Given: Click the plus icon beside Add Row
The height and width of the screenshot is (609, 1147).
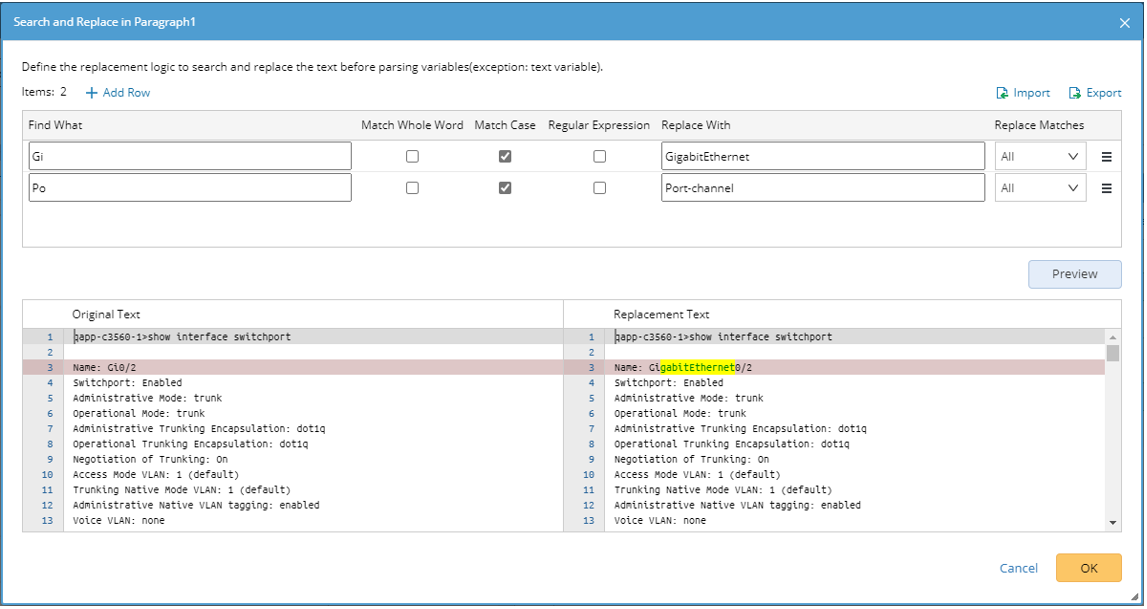Looking at the screenshot, I should coord(91,93).
